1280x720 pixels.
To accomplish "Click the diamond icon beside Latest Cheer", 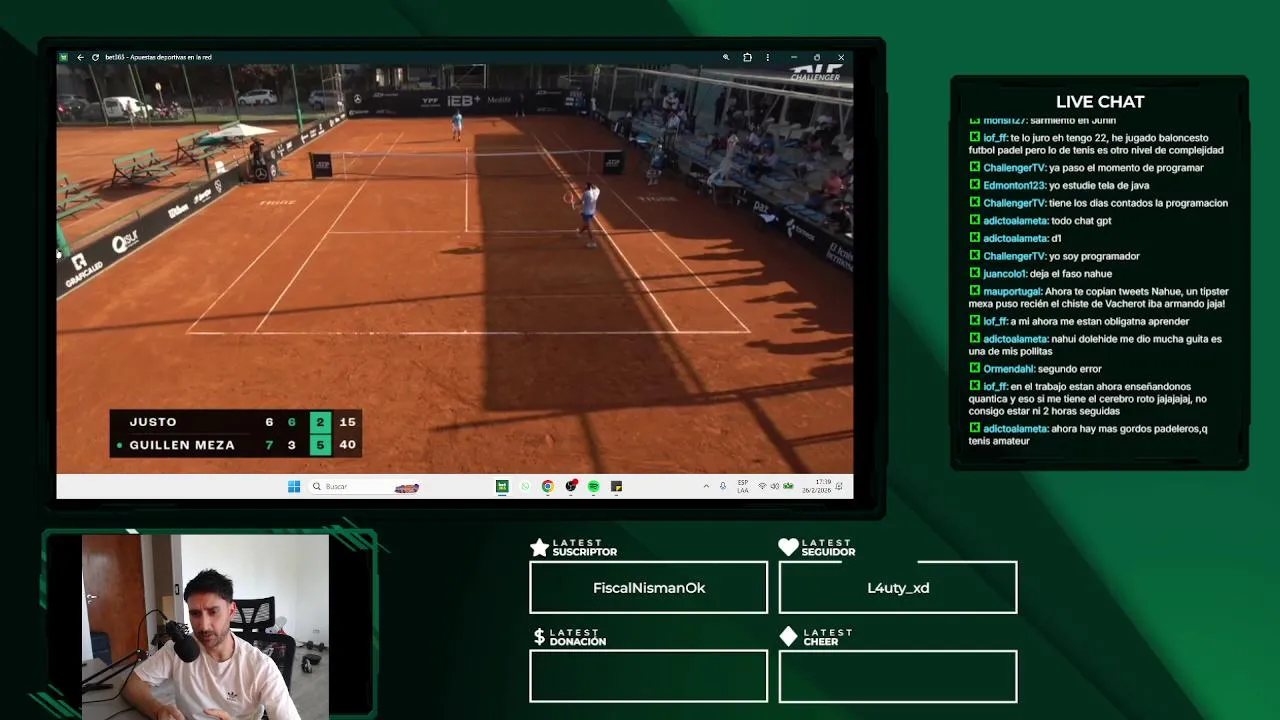I will (788, 637).
